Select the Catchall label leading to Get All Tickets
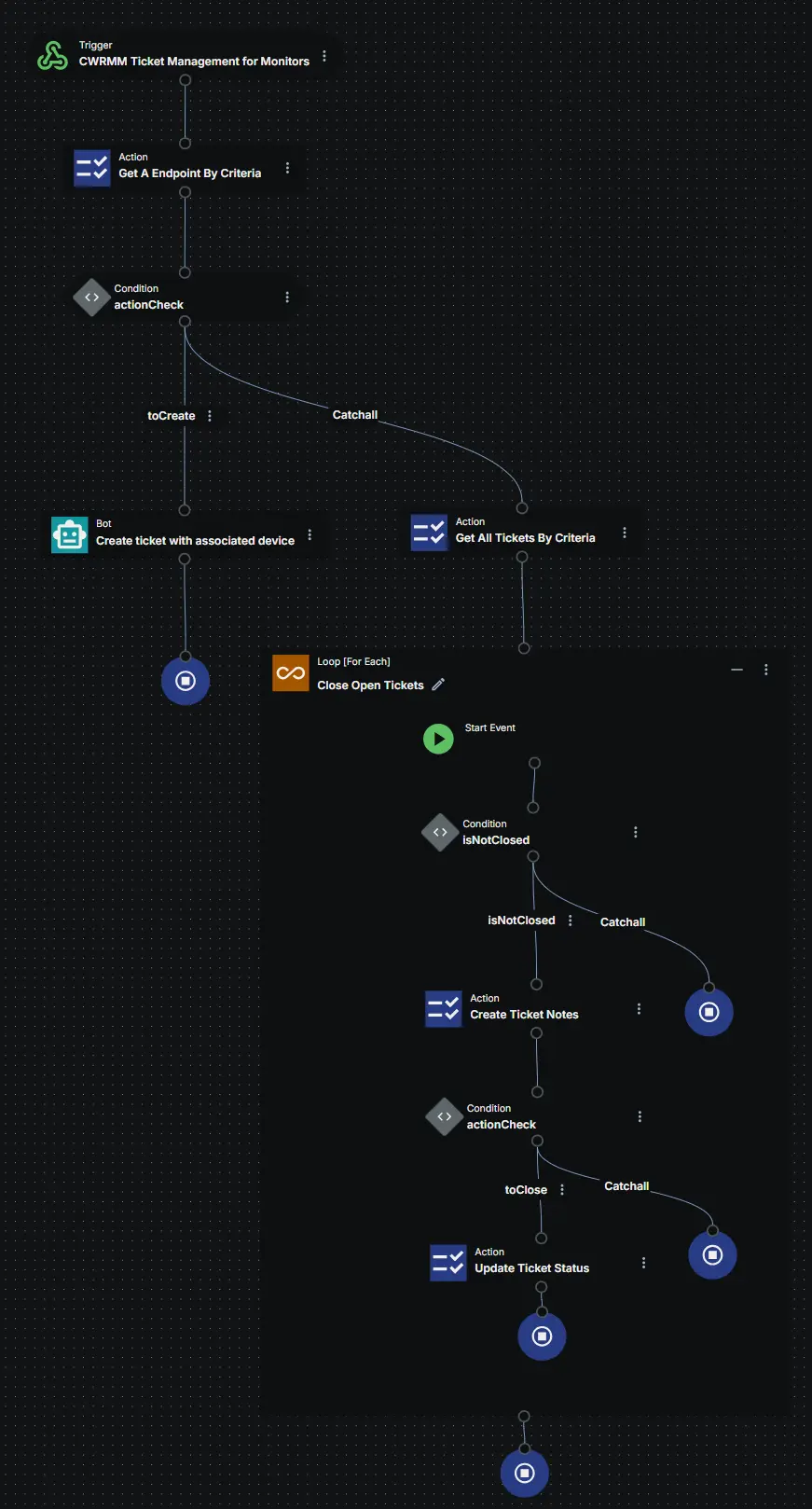812x1509 pixels. pos(355,415)
